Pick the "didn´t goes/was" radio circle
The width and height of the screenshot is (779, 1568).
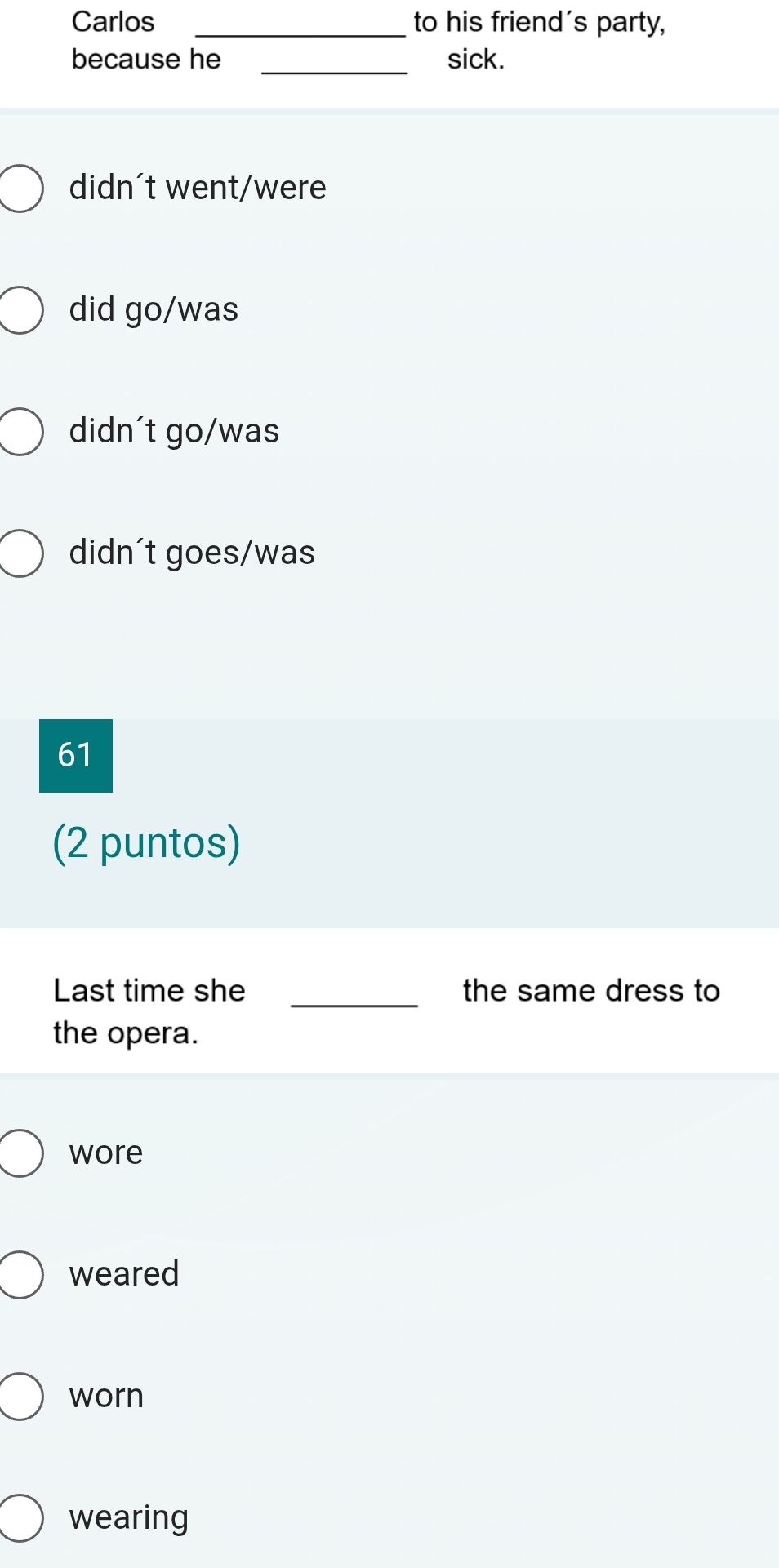[x=20, y=553]
